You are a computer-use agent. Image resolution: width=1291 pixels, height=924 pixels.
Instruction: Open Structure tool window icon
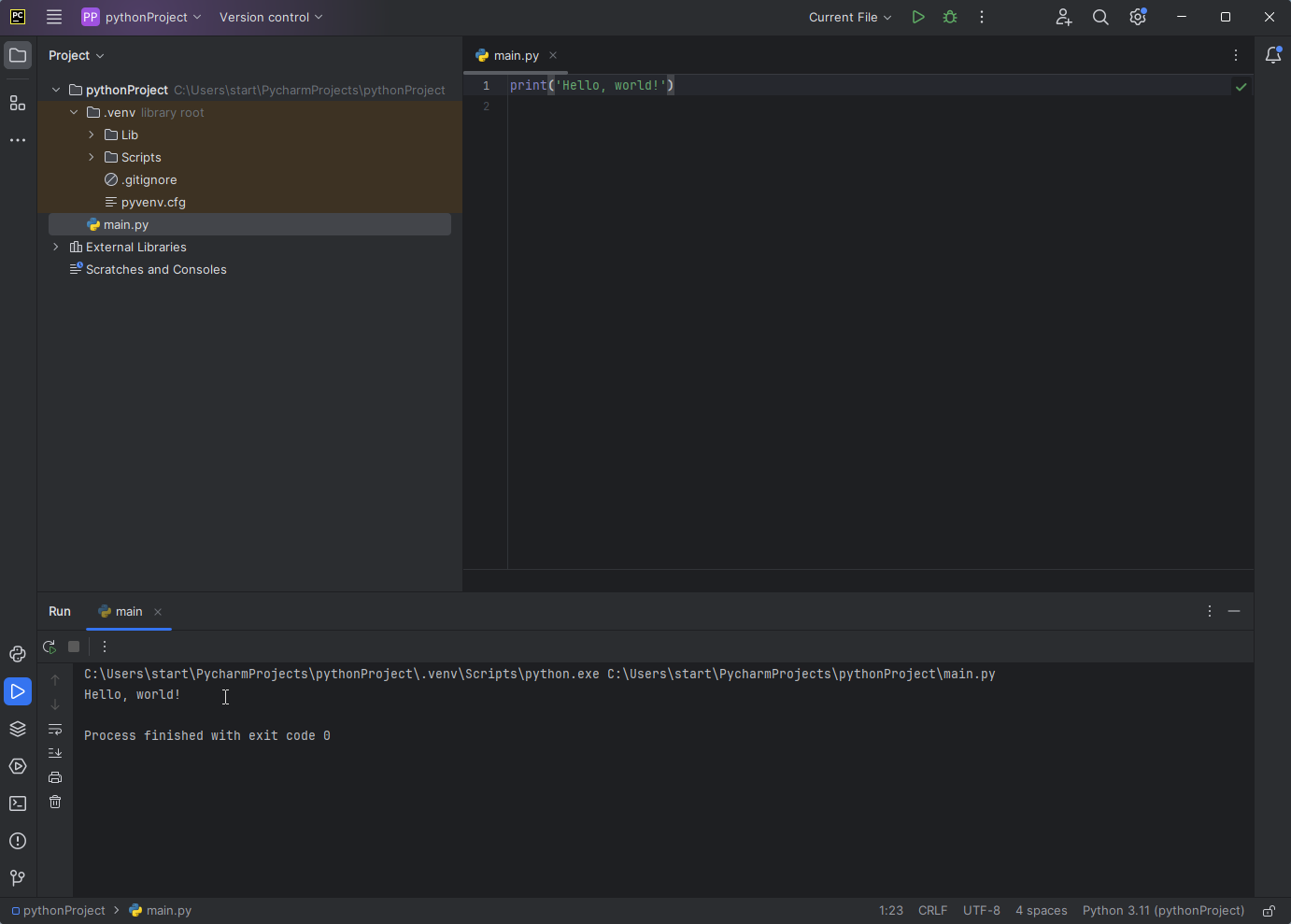pos(18,103)
